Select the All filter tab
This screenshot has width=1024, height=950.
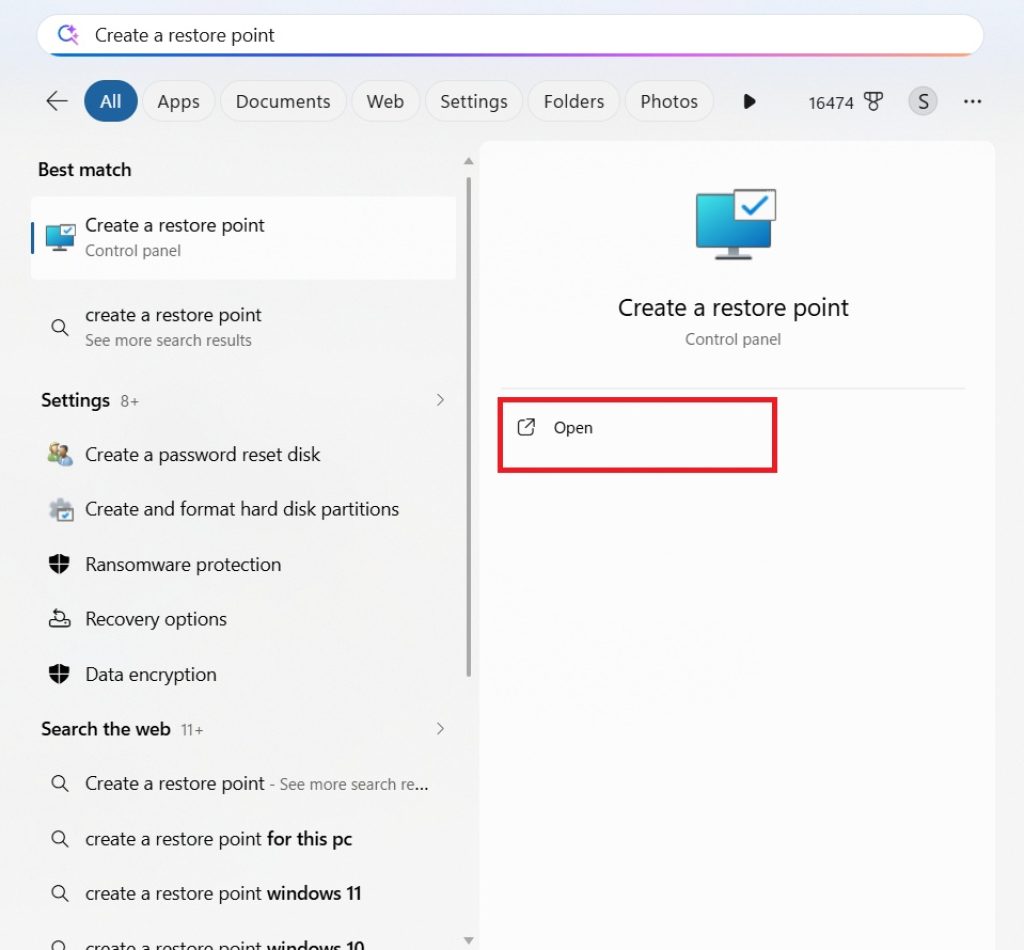110,101
